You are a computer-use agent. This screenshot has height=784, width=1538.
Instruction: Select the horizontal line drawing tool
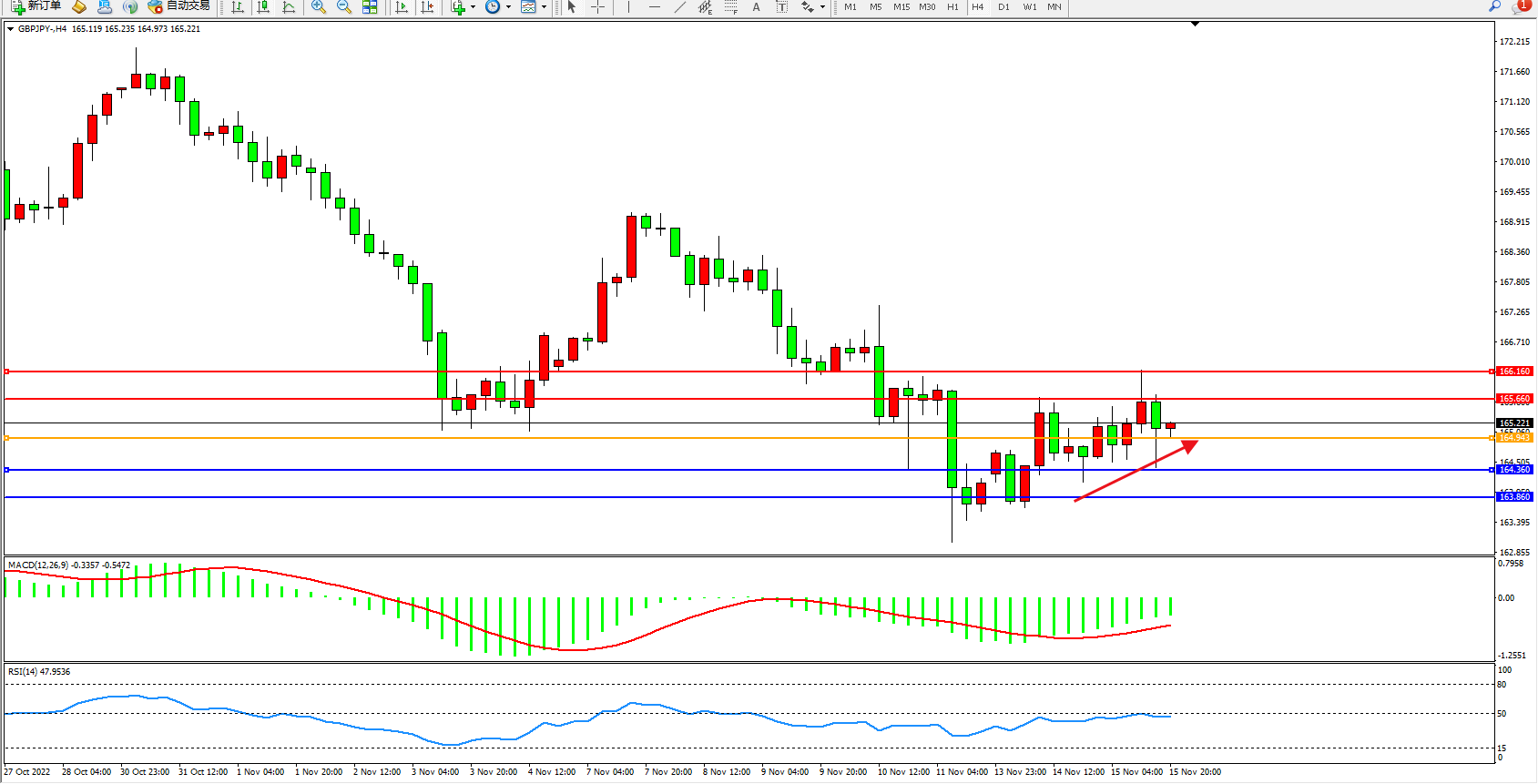654,6
